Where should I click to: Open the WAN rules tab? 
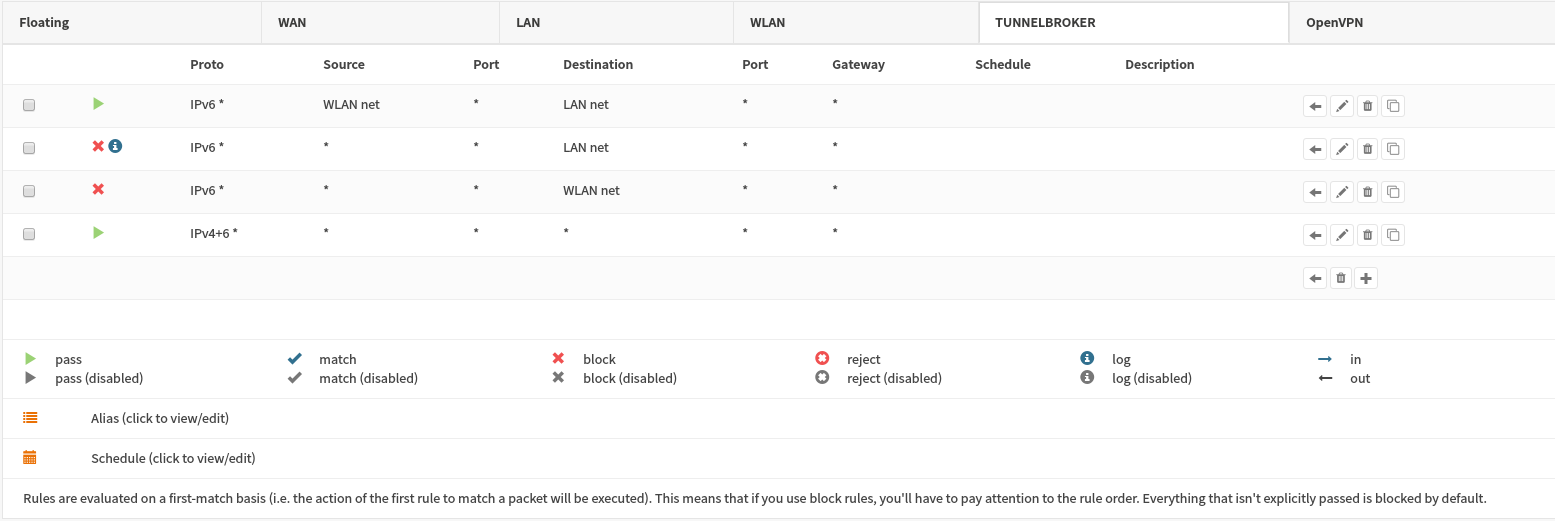[292, 22]
